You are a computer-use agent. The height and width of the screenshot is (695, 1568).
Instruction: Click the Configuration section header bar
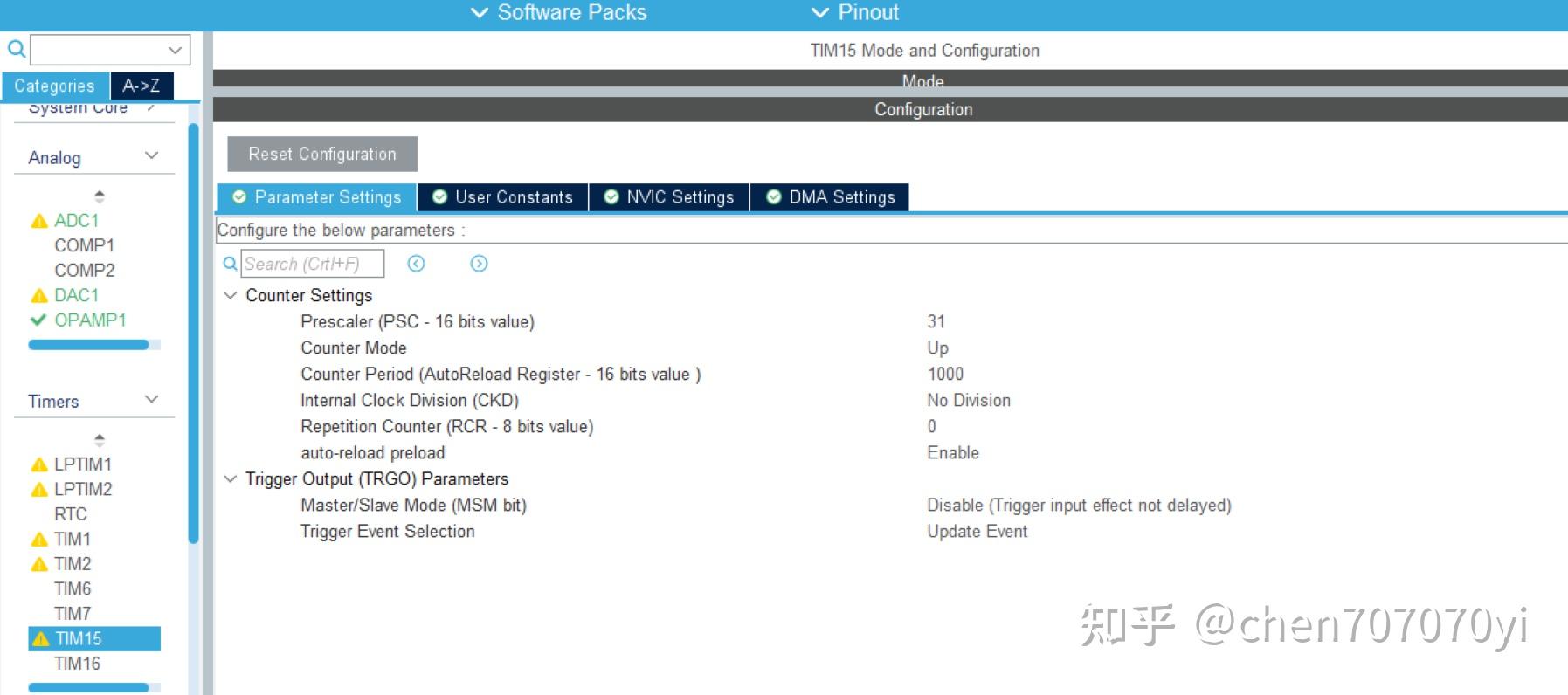[x=889, y=109]
